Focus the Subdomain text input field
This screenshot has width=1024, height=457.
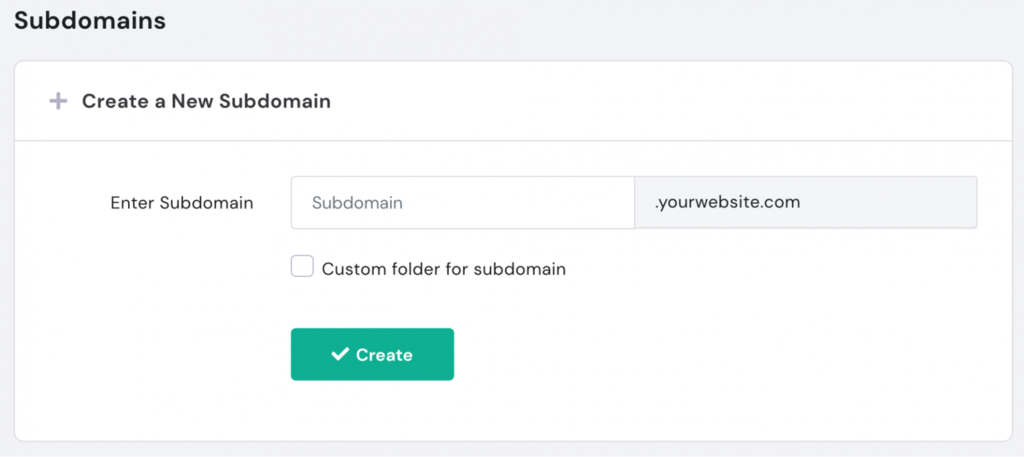click(462, 202)
